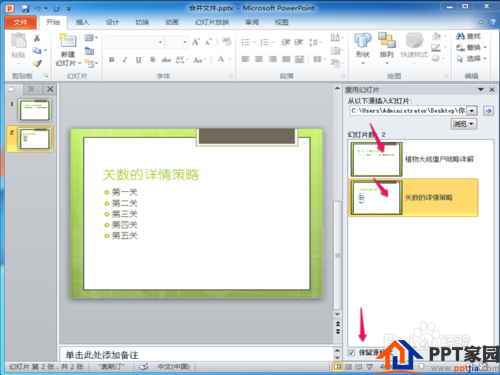Image resolution: width=500 pixels, height=375 pixels.
Task: Open the font name dropdown
Action: click(x=160, y=42)
